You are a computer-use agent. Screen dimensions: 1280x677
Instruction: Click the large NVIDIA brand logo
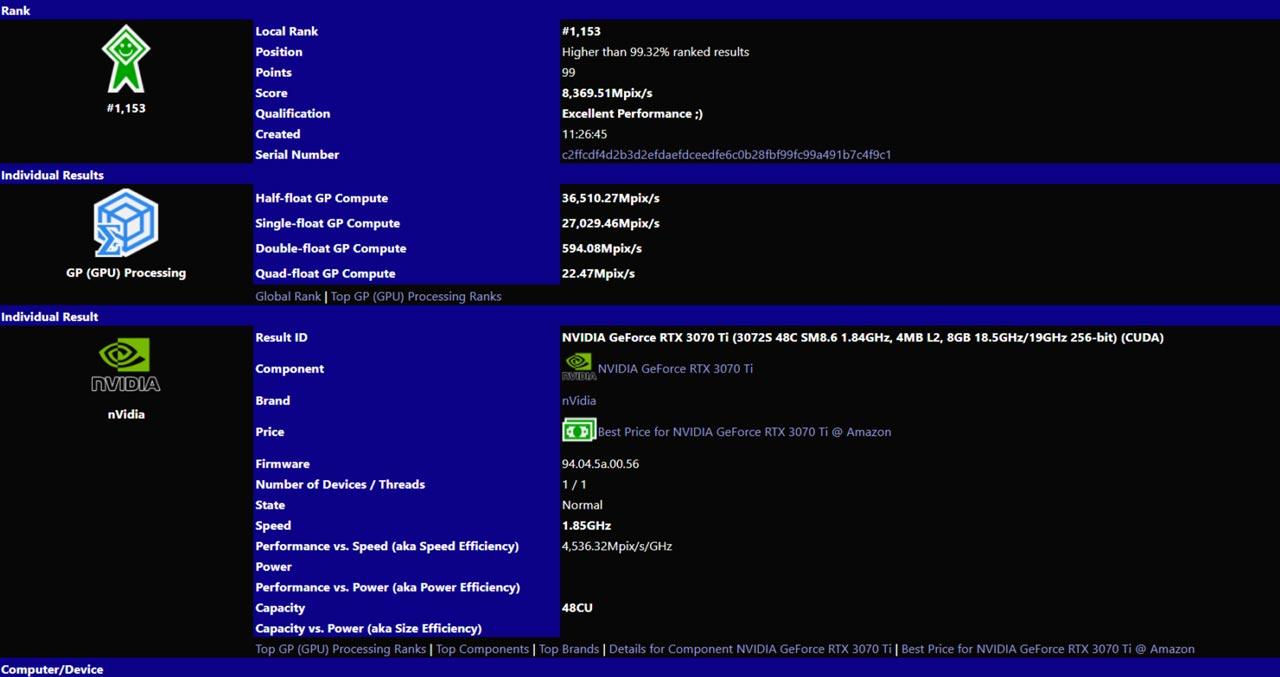click(126, 365)
